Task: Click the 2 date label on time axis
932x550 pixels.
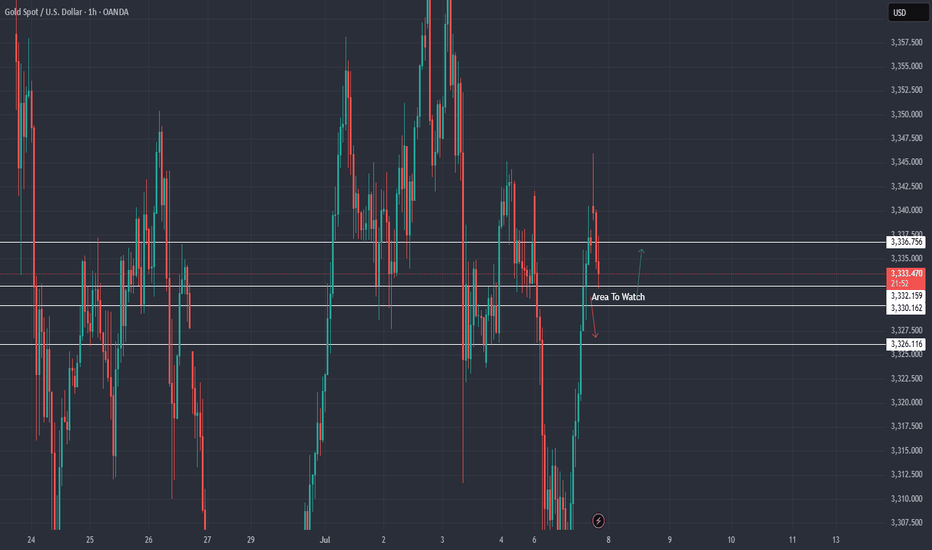Action: [x=383, y=540]
